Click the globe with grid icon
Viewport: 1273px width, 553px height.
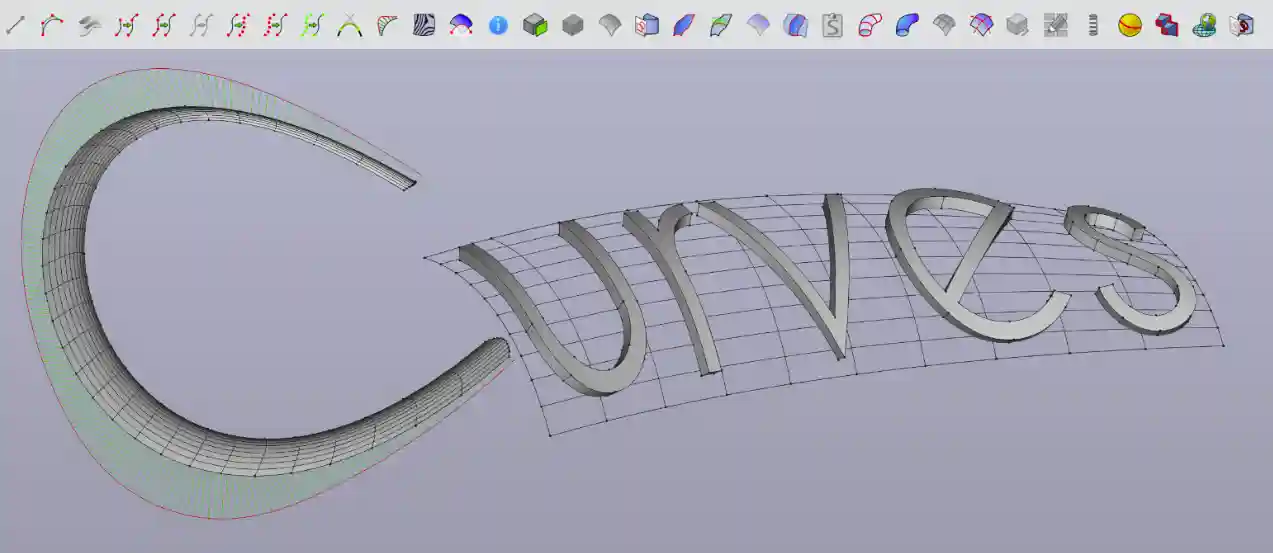pyautogui.click(x=1204, y=25)
